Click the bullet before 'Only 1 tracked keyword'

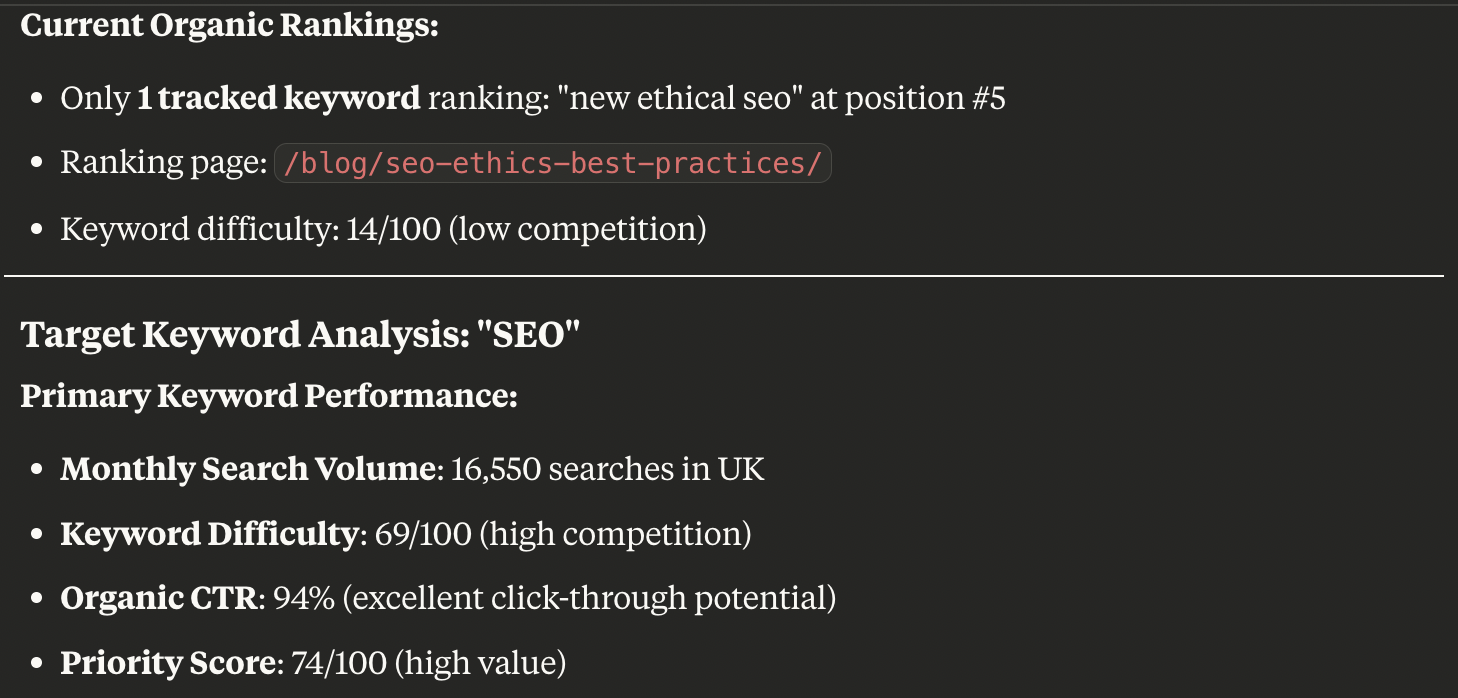pos(37,99)
